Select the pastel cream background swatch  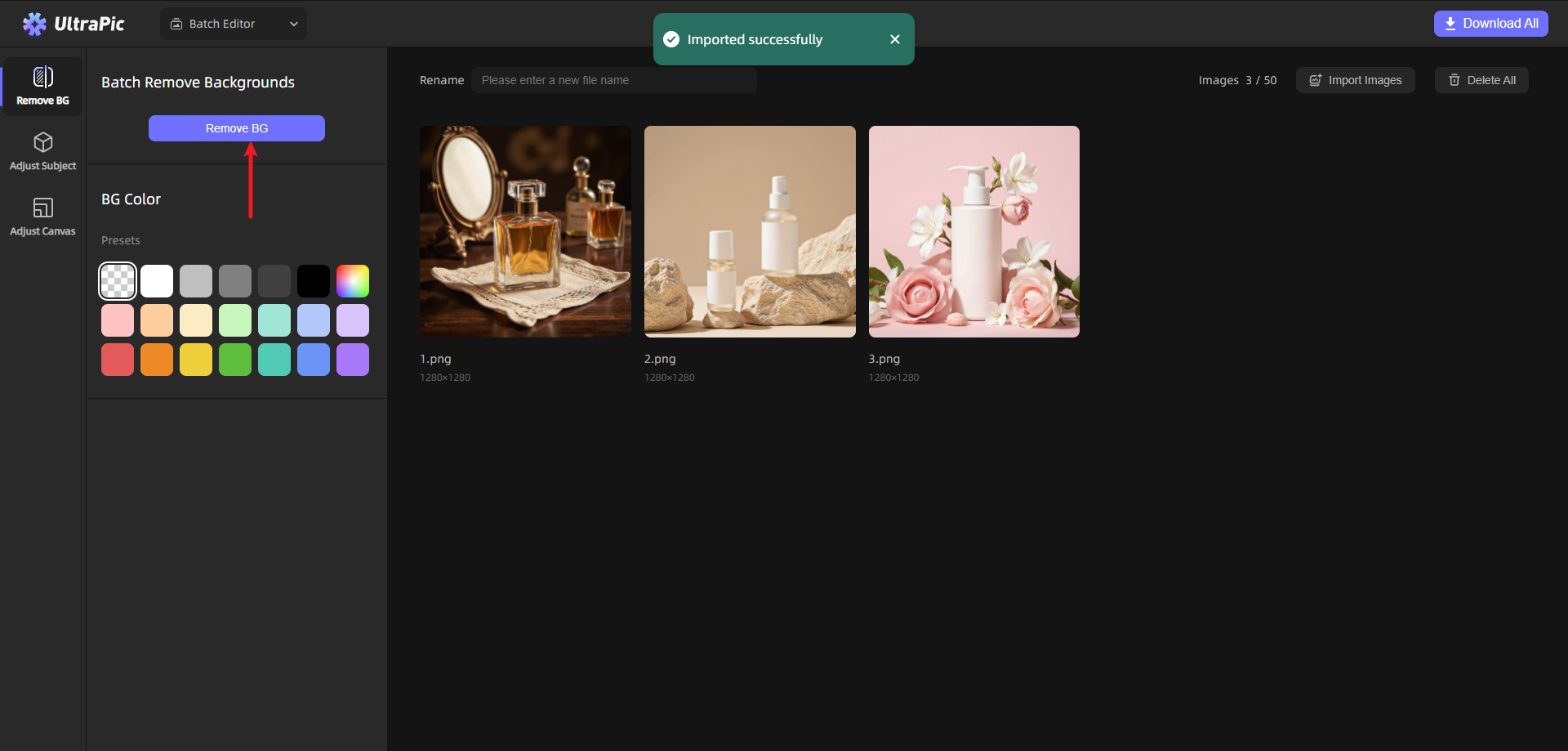click(x=196, y=320)
